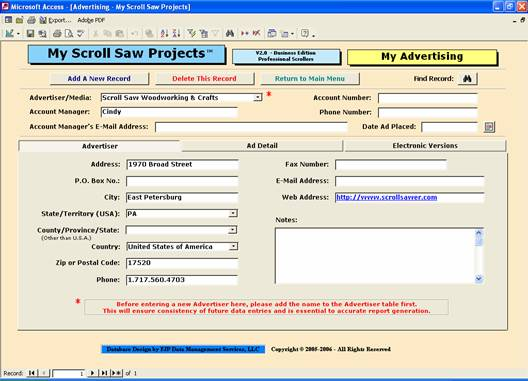
Task: Click the Access icon in the title bar
Action: click(5, 6)
